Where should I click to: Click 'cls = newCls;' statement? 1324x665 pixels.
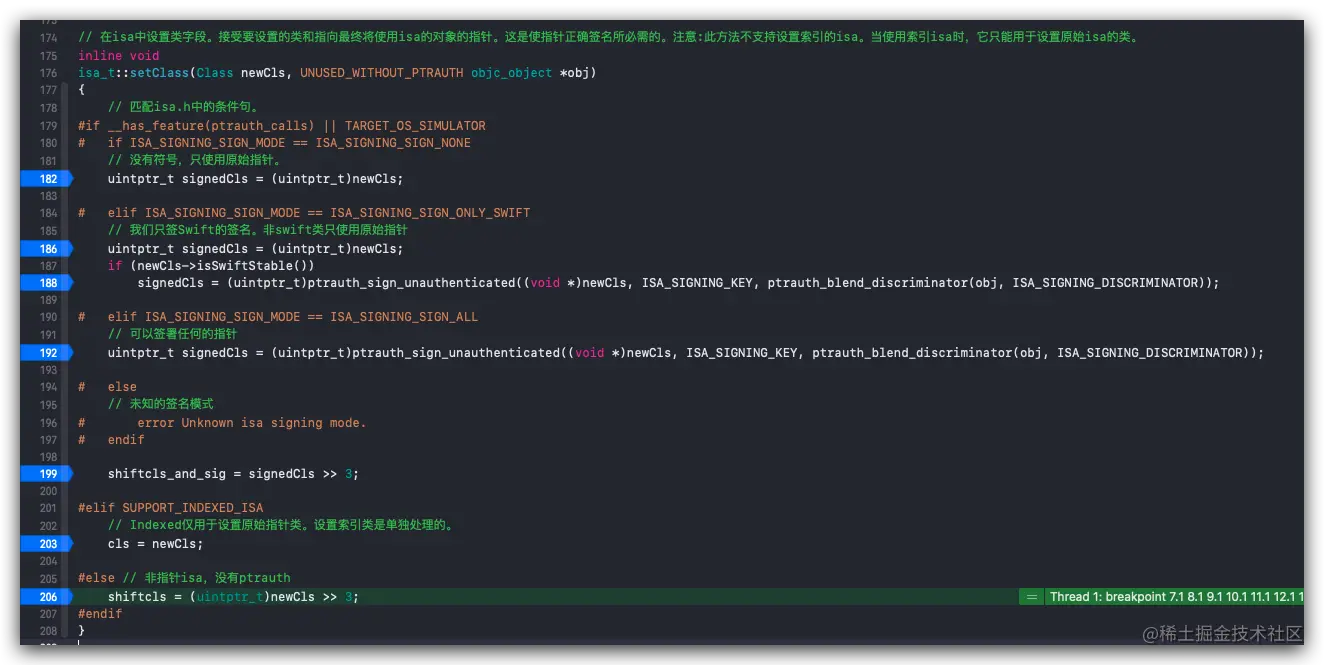click(x=155, y=544)
